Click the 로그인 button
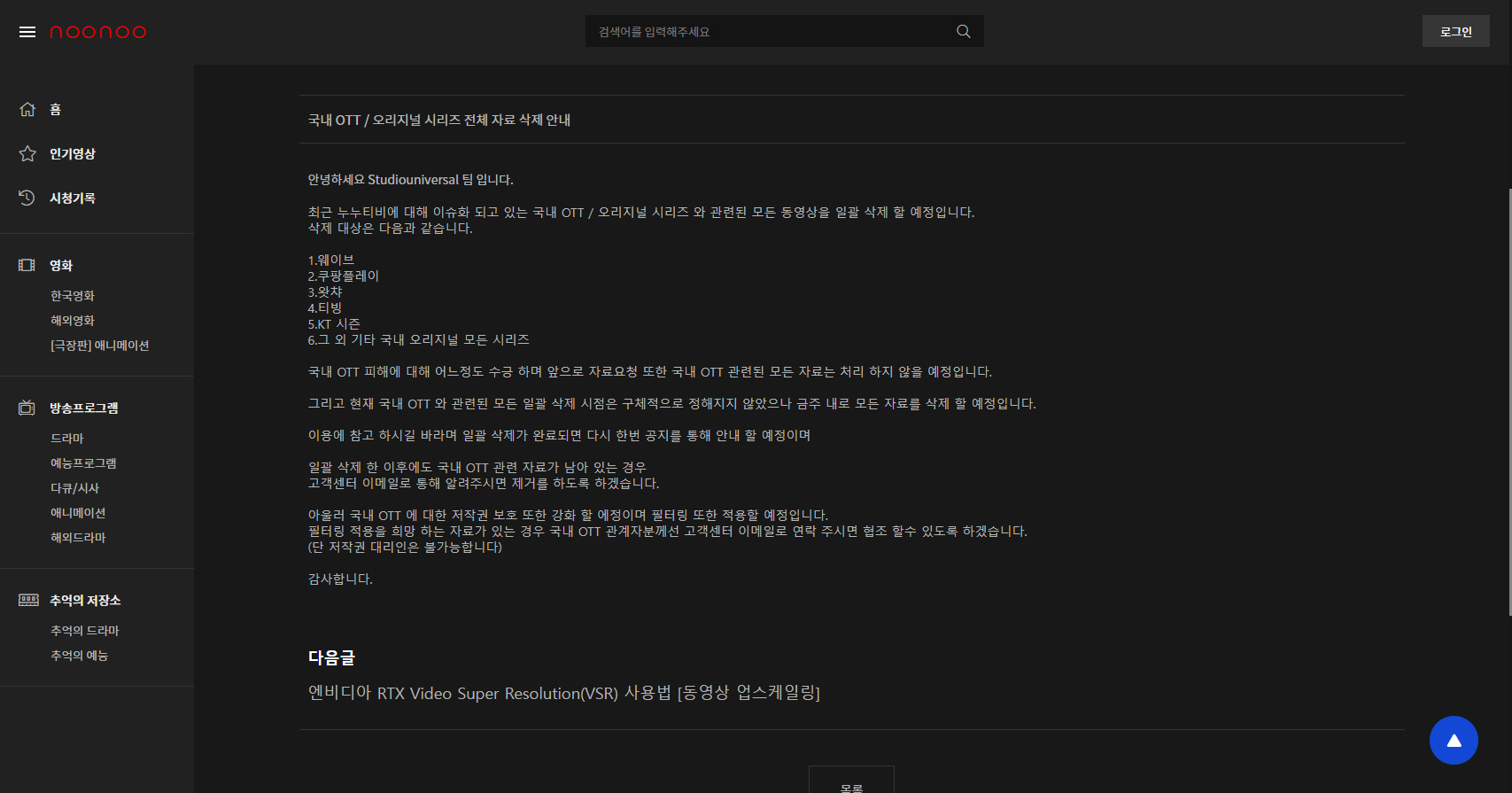 click(1455, 32)
